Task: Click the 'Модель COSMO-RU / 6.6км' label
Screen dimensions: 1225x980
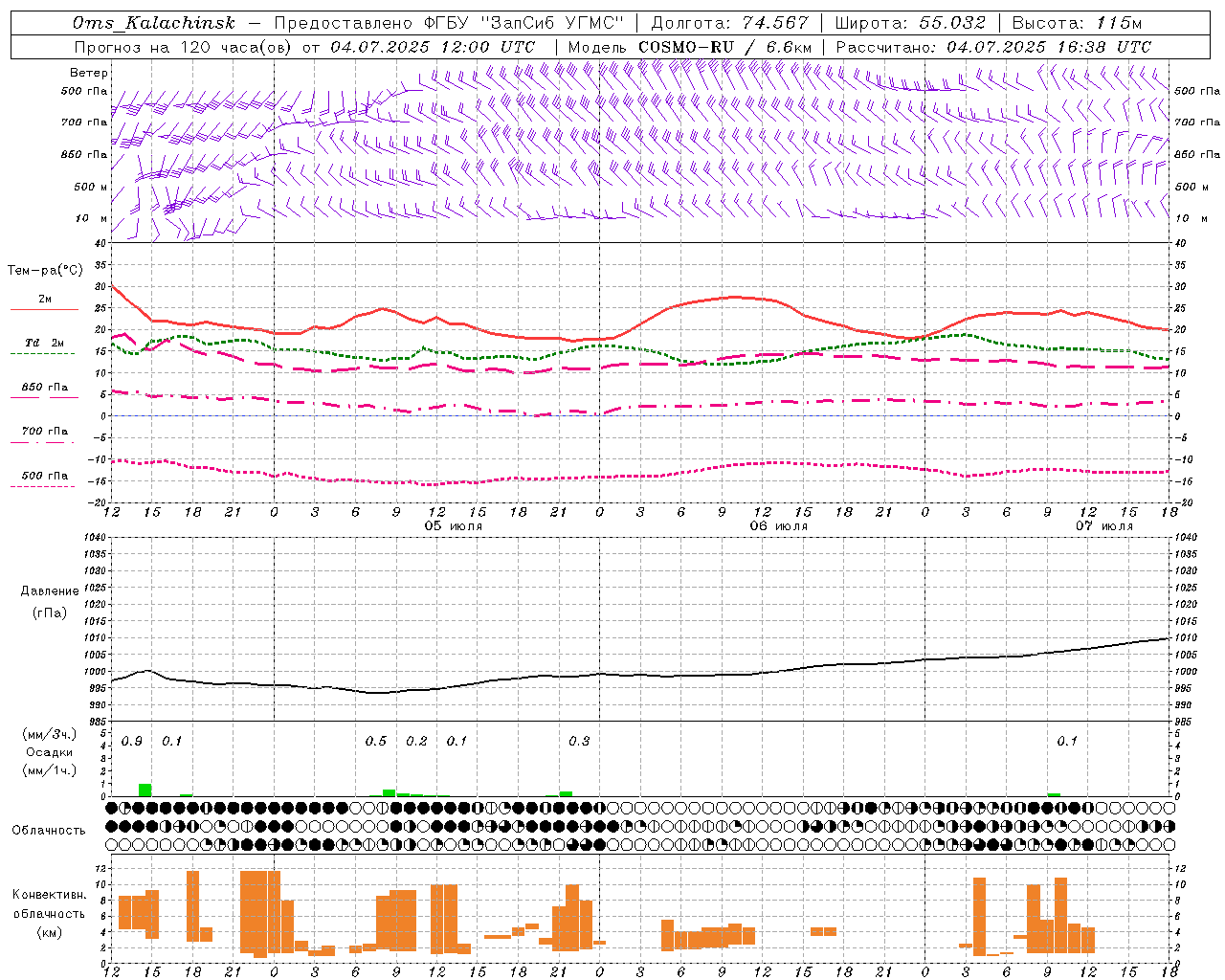Action: pyautogui.click(x=690, y=47)
